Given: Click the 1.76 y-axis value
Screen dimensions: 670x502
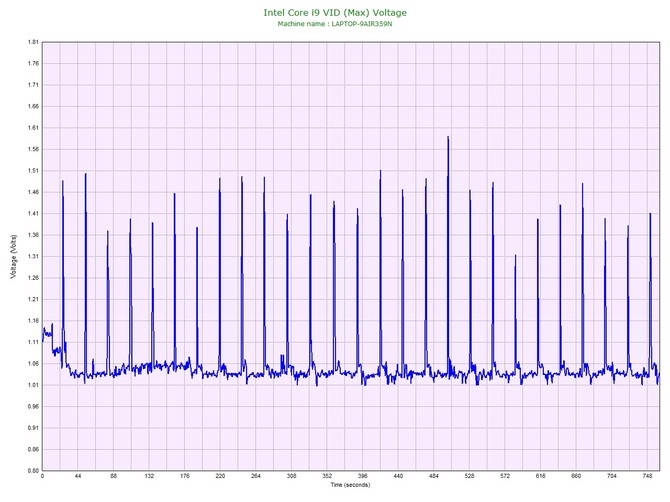Looking at the screenshot, I should click(33, 64).
